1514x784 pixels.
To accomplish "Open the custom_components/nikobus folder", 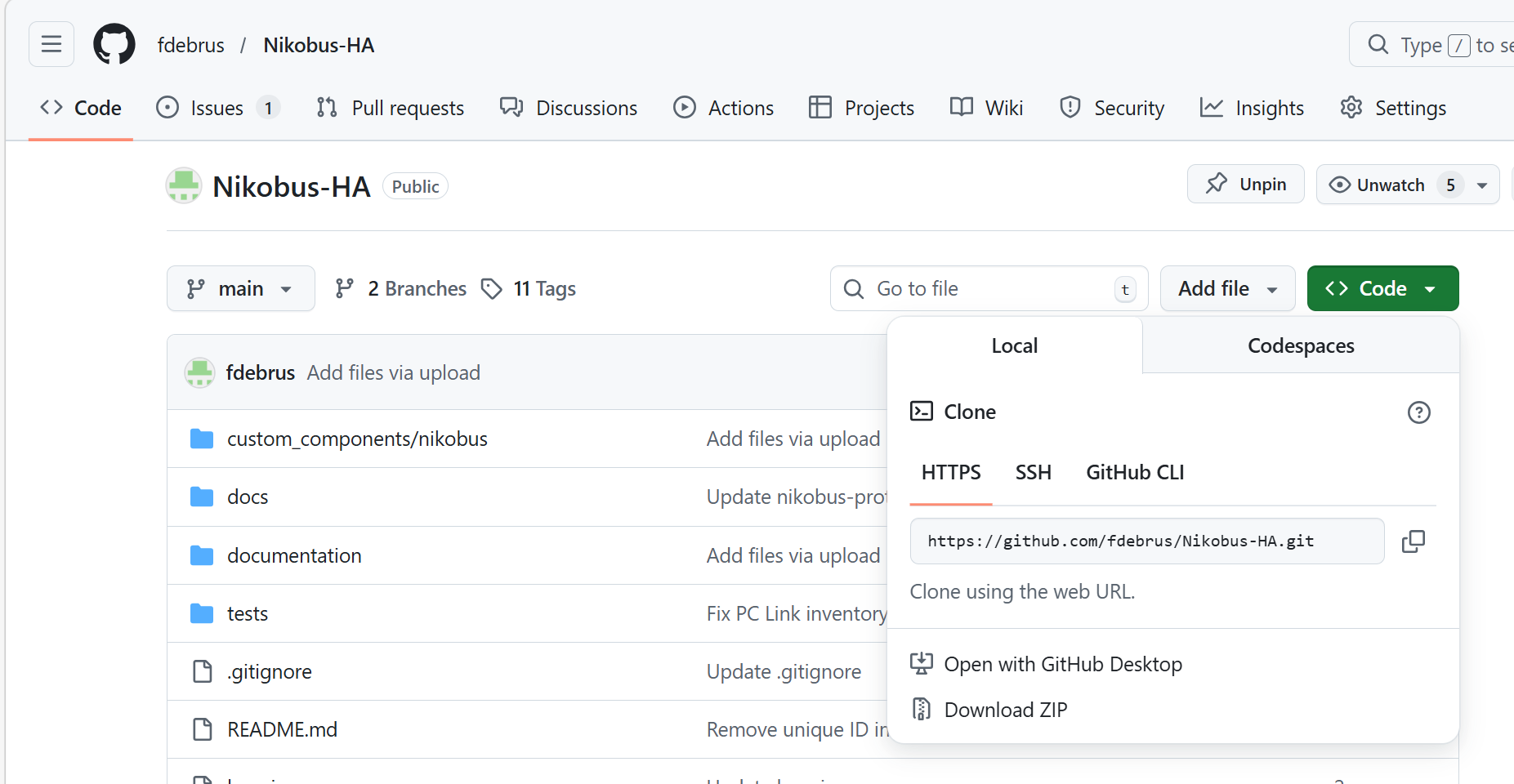I will 357,439.
